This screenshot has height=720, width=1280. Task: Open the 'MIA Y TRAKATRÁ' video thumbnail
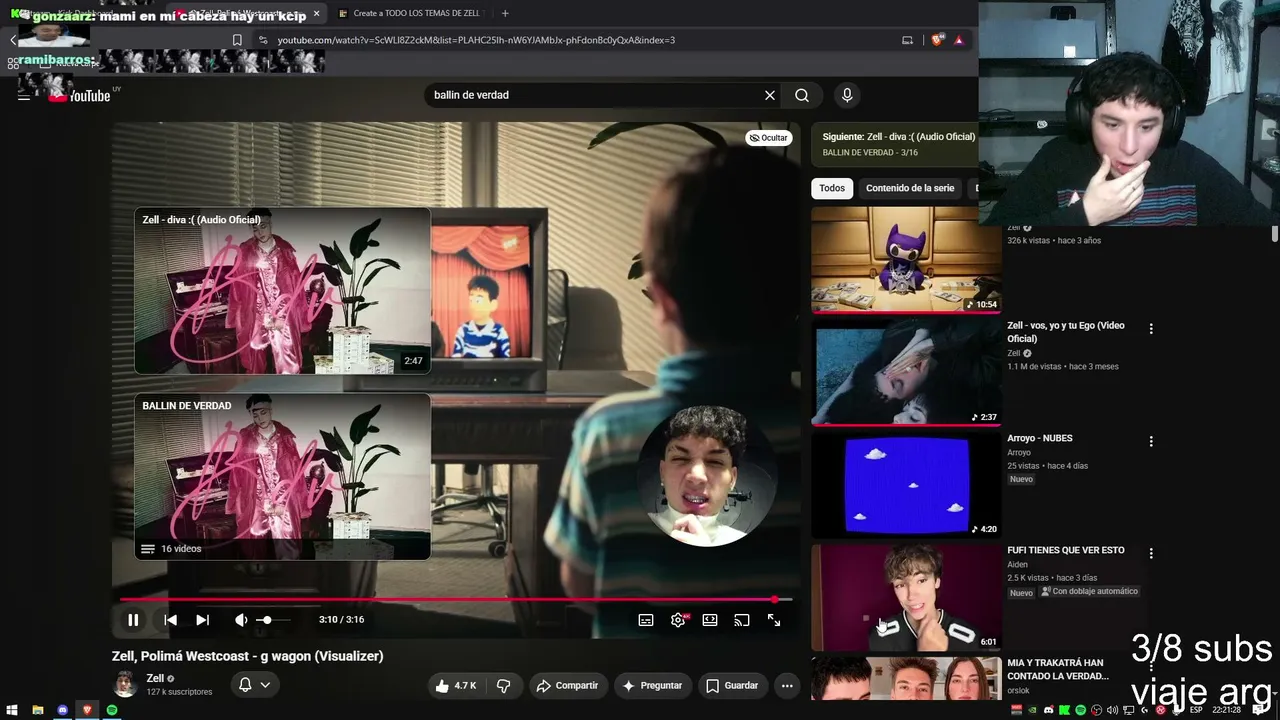[906, 678]
